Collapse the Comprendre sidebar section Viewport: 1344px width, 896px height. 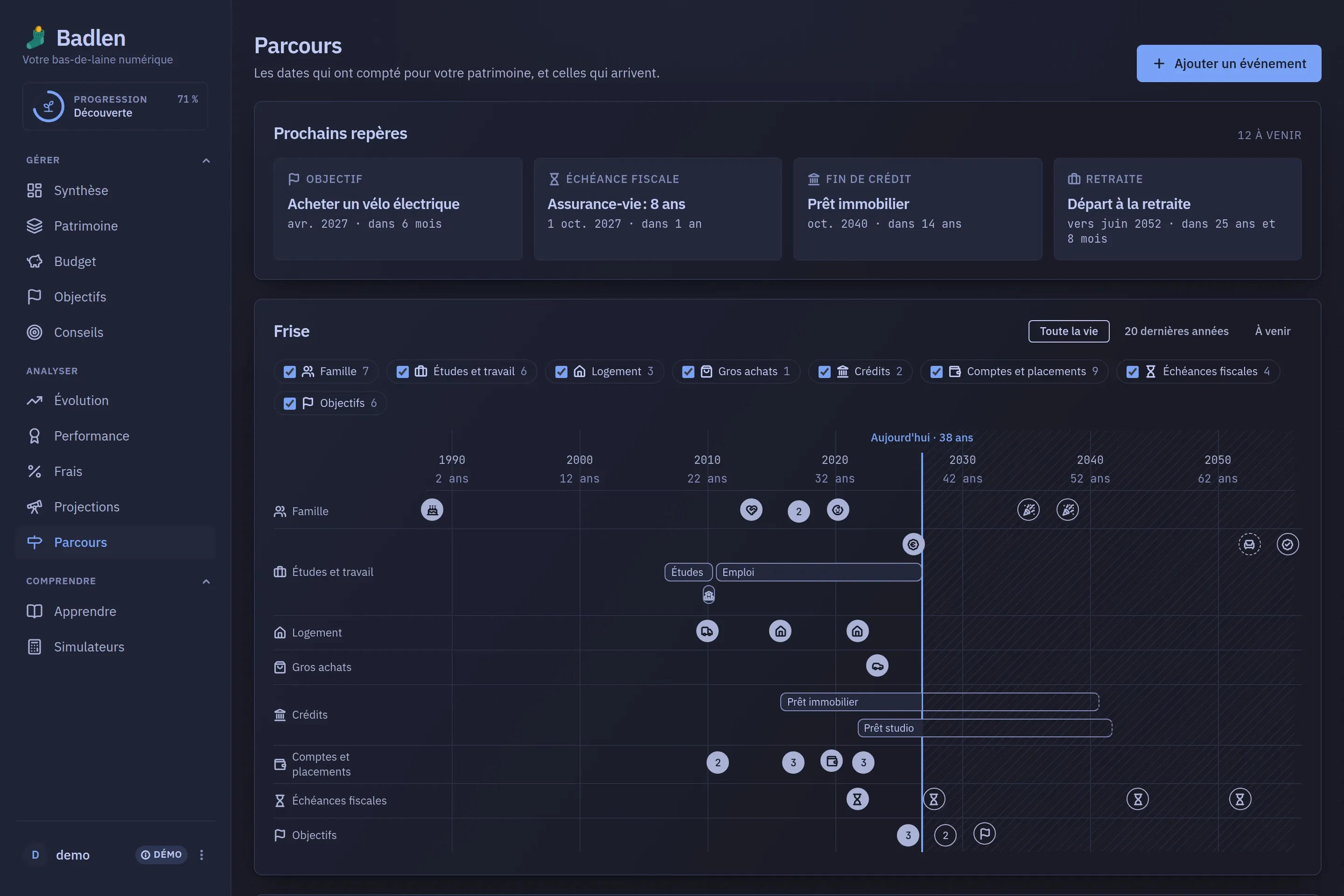206,582
